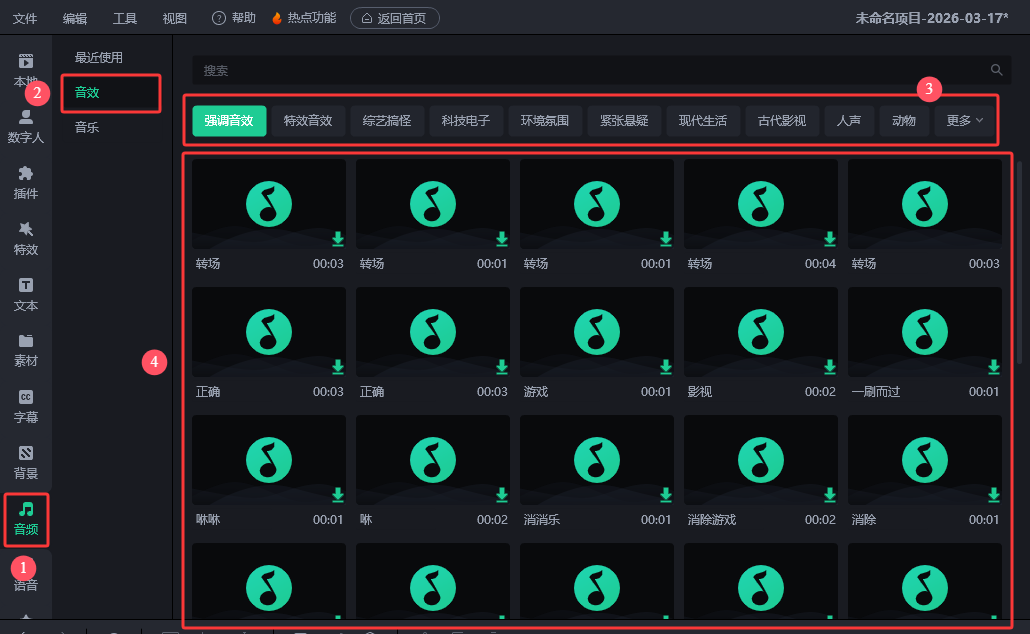This screenshot has width=1030, height=634.
Task: Open the 工具 menu
Action: [x=125, y=18]
